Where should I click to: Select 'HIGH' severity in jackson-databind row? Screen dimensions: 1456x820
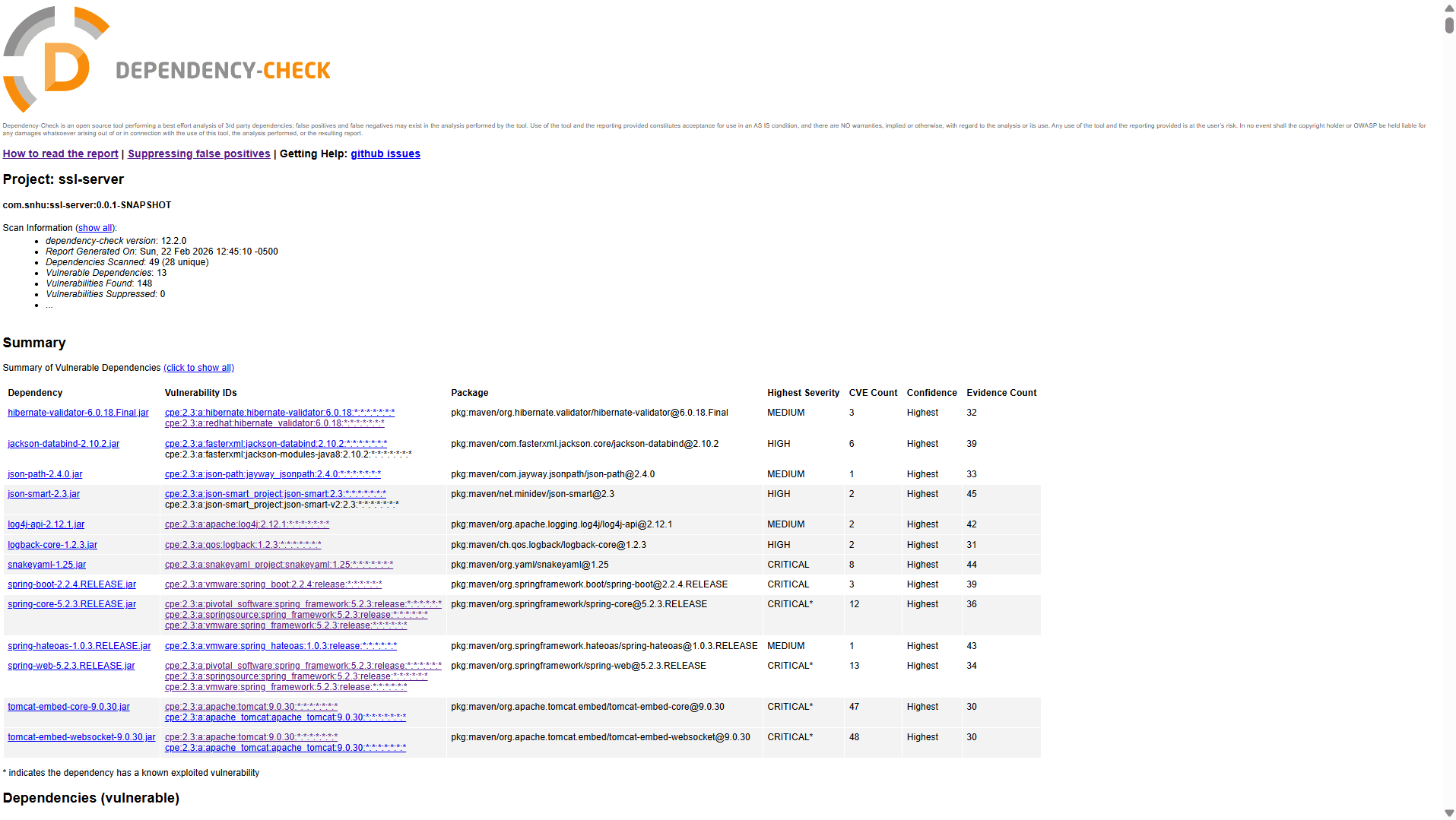pos(779,444)
